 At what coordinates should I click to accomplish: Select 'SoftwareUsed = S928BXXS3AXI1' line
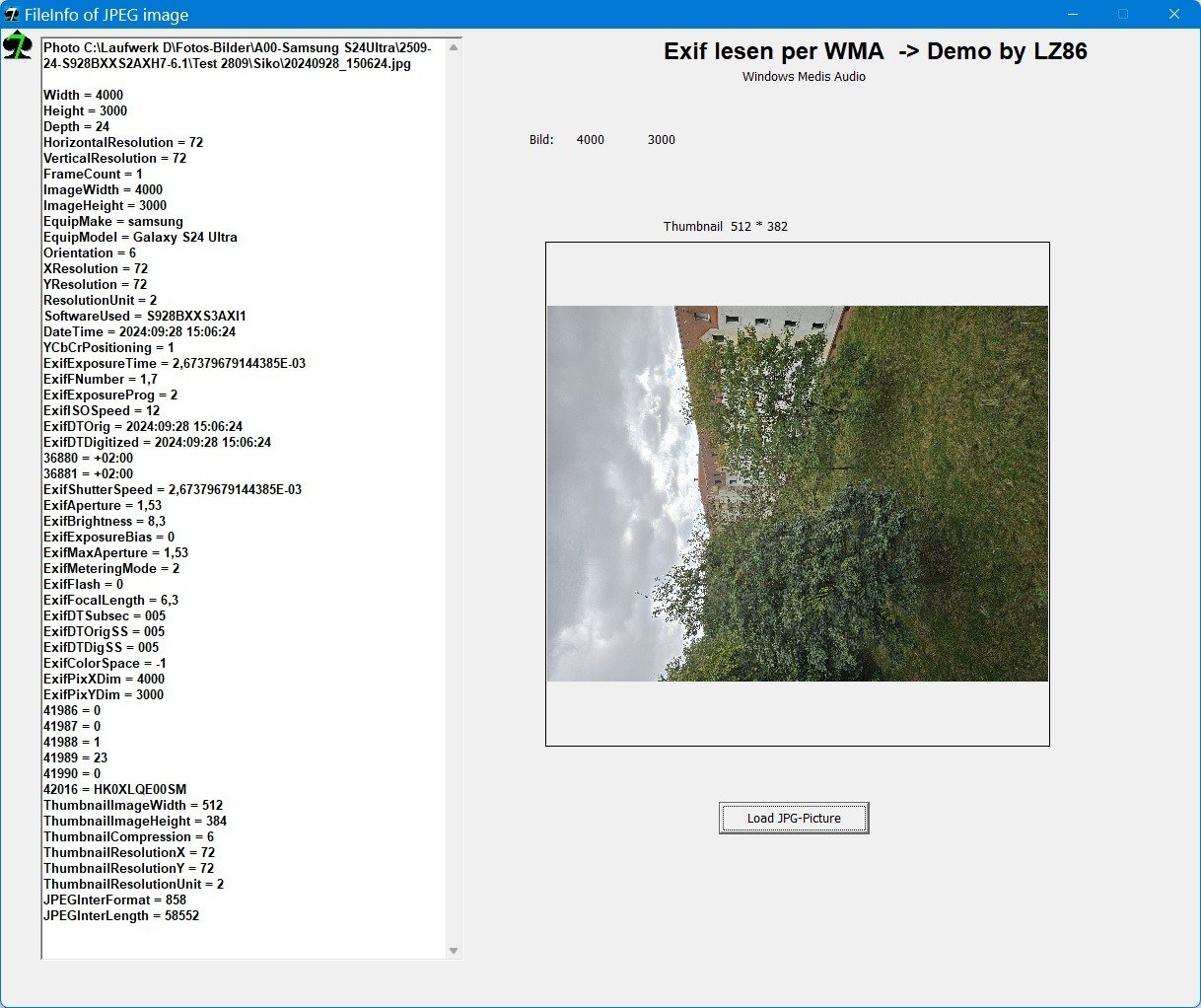click(145, 316)
